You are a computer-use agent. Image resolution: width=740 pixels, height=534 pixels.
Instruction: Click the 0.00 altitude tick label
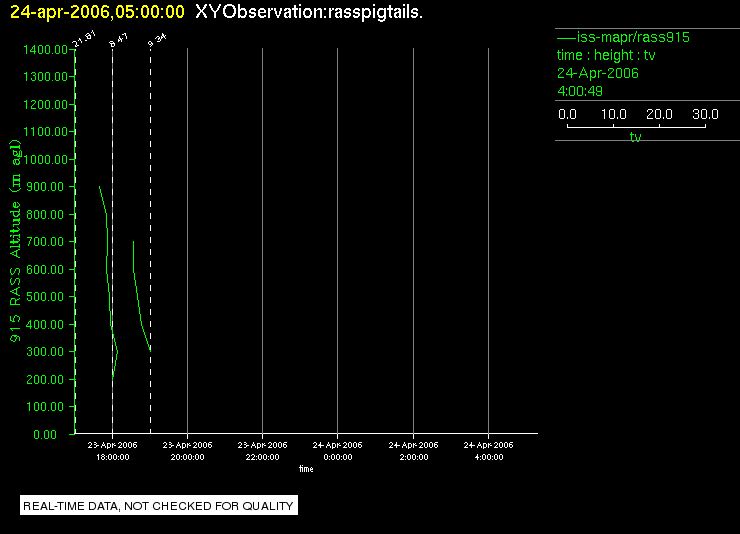[45, 434]
